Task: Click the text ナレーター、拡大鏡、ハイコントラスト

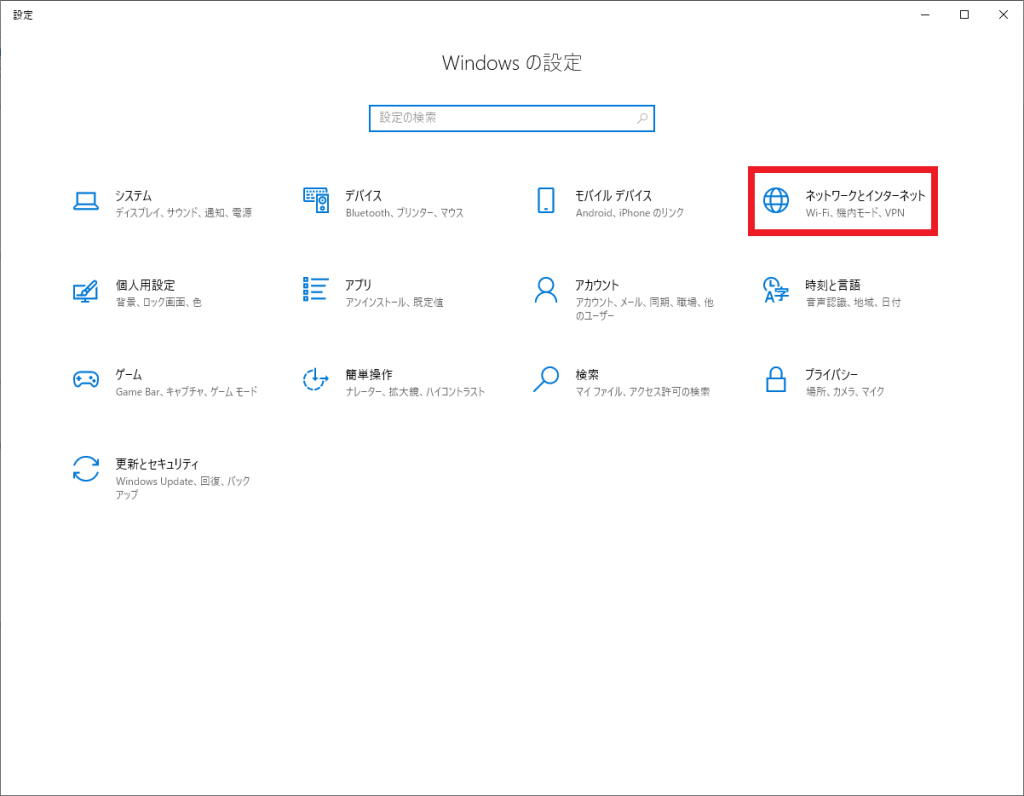Action: [x=415, y=392]
